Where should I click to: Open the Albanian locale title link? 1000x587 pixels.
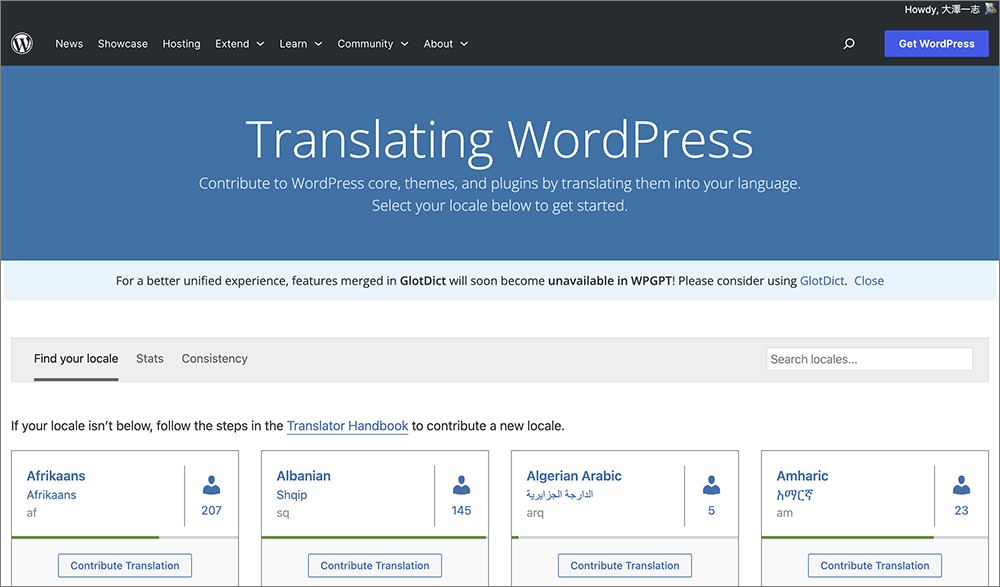(304, 476)
